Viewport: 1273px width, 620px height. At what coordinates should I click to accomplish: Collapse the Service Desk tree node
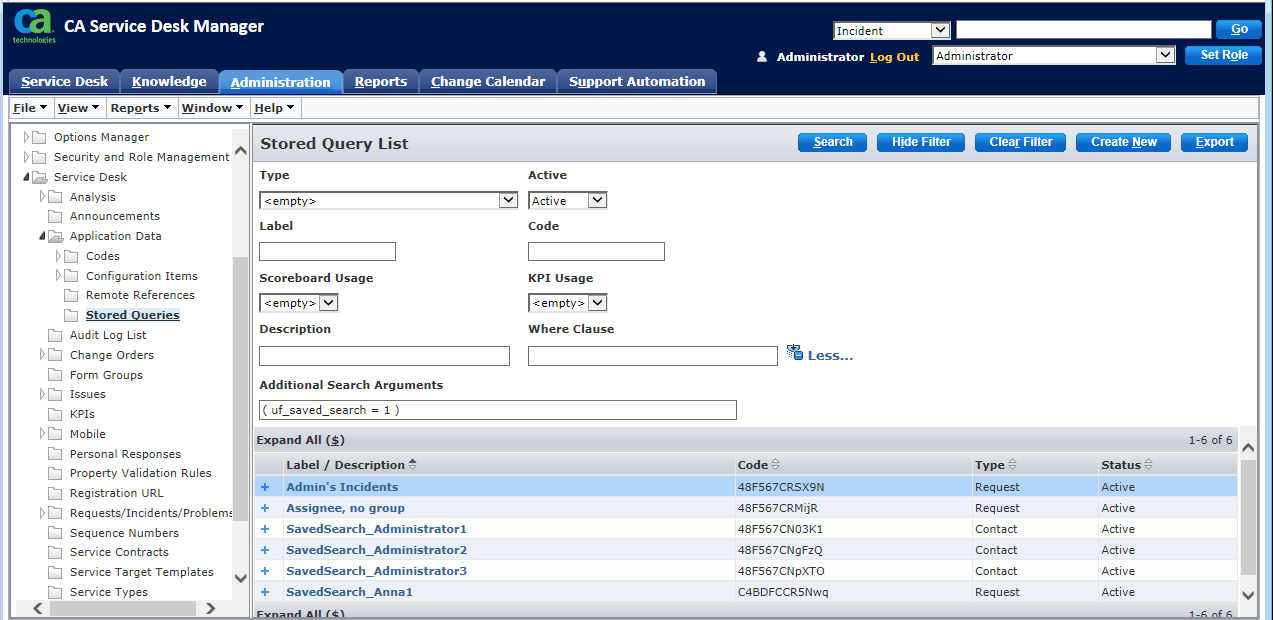click(27, 177)
